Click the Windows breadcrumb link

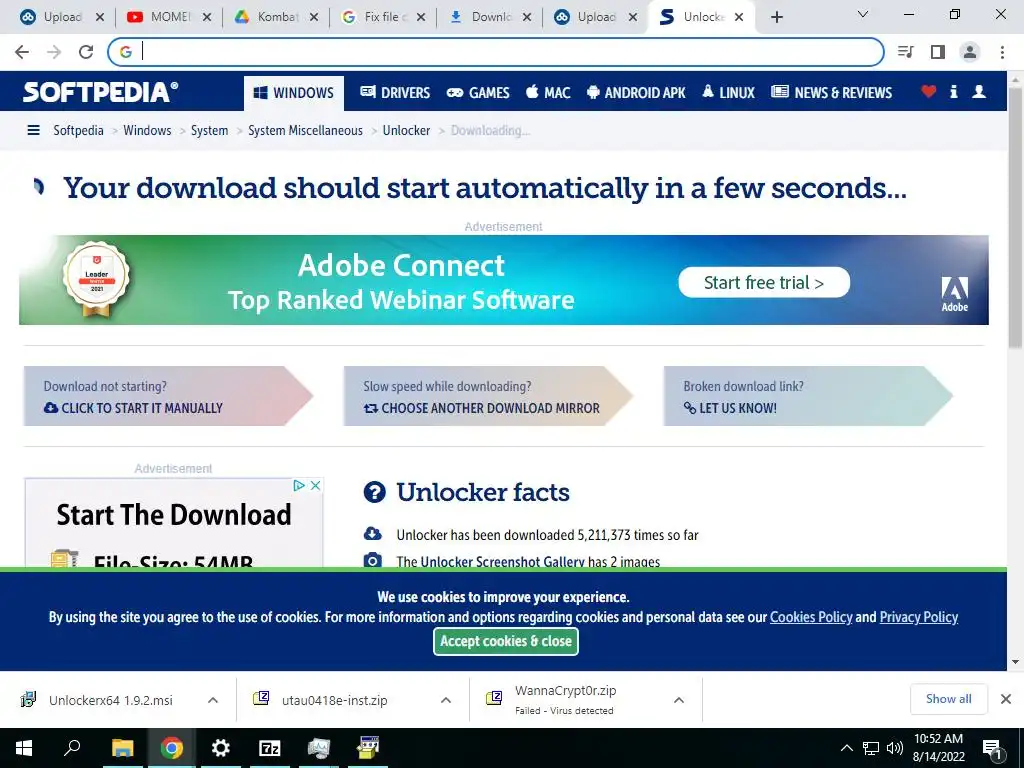pos(147,131)
